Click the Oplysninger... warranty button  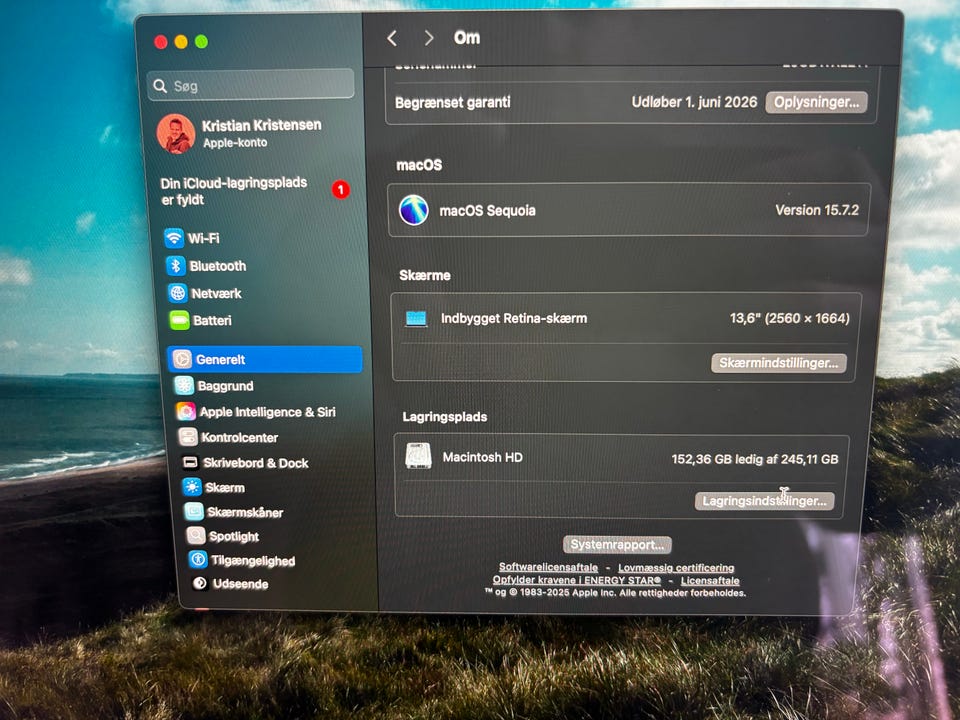tap(816, 102)
